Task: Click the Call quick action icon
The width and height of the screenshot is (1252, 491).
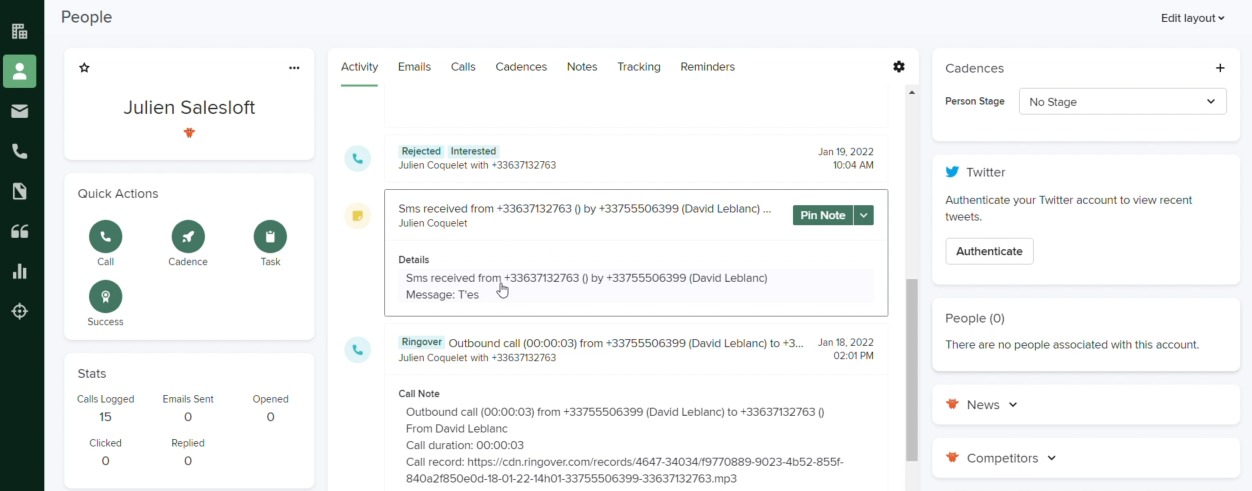Action: pos(105,237)
